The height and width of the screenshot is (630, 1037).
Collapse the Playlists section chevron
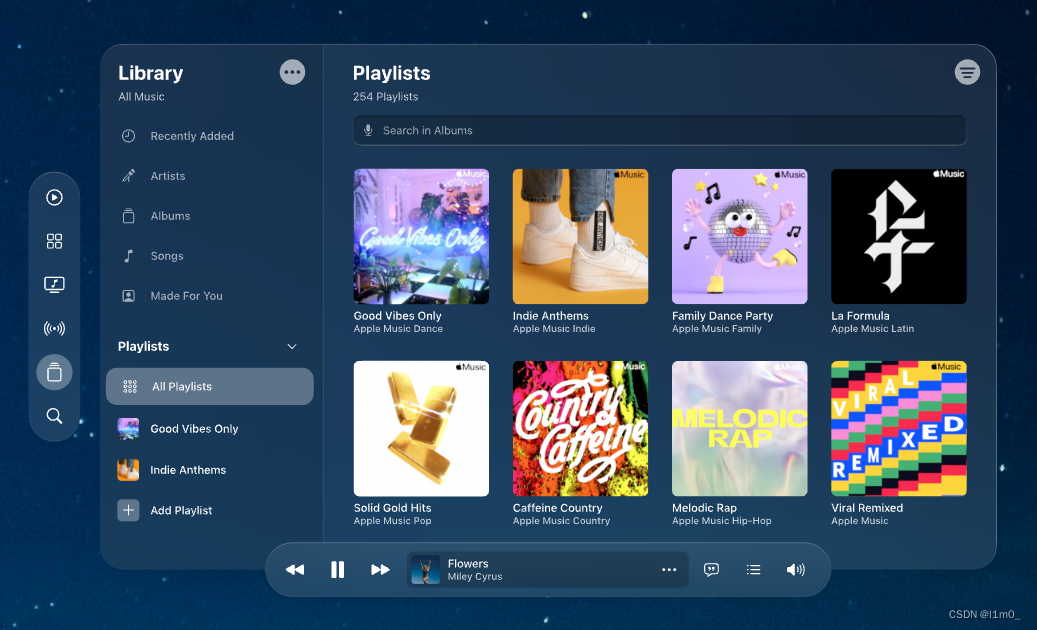click(x=292, y=346)
